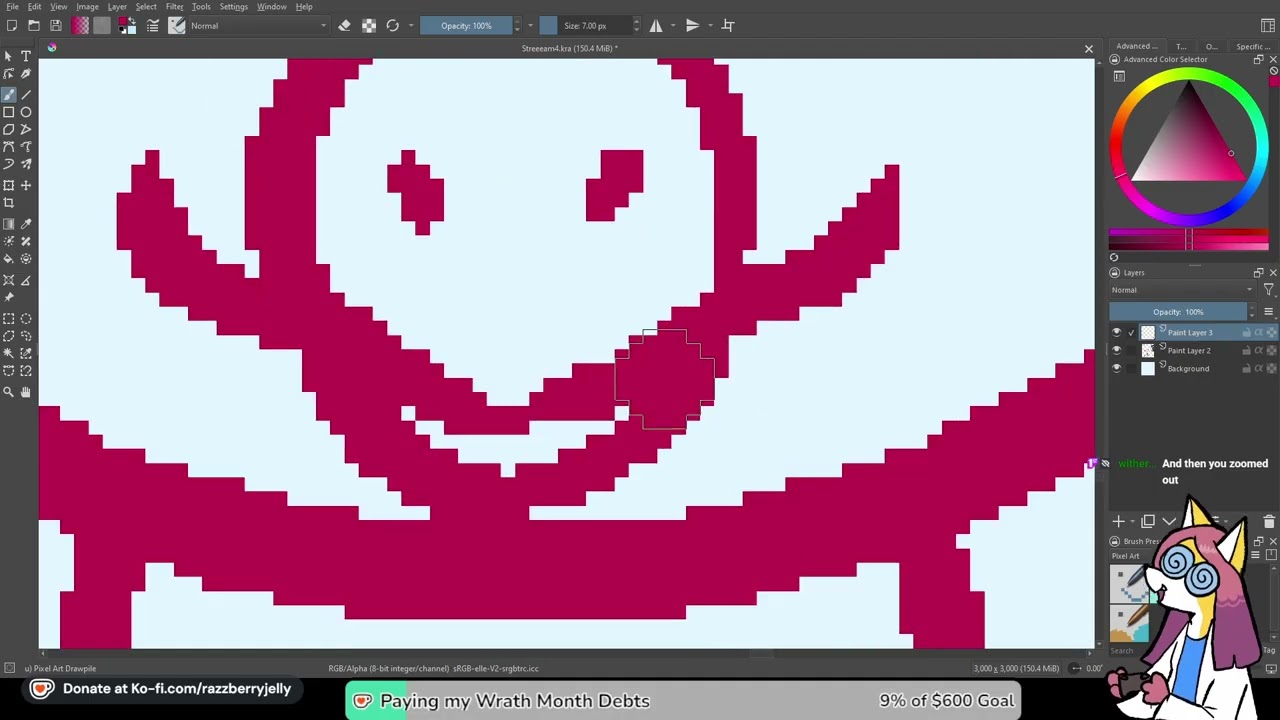Screen dimensions: 1280x720
Task: Open the brush settings editor
Action: coord(153,25)
